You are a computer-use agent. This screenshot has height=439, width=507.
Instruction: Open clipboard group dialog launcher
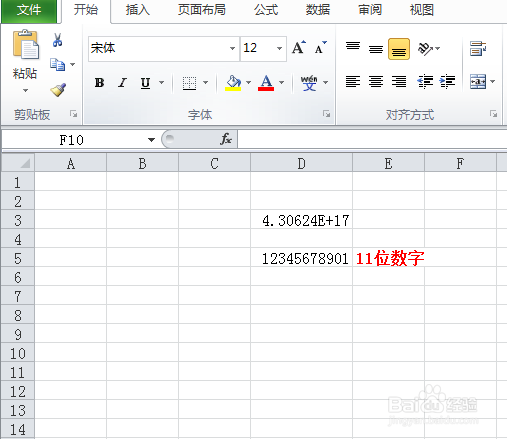[x=74, y=114]
